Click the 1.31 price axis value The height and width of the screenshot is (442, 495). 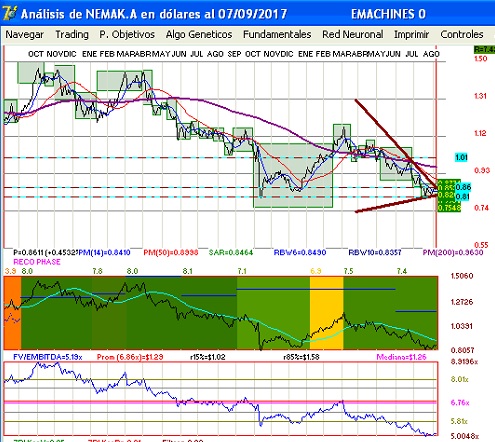pyautogui.click(x=480, y=96)
